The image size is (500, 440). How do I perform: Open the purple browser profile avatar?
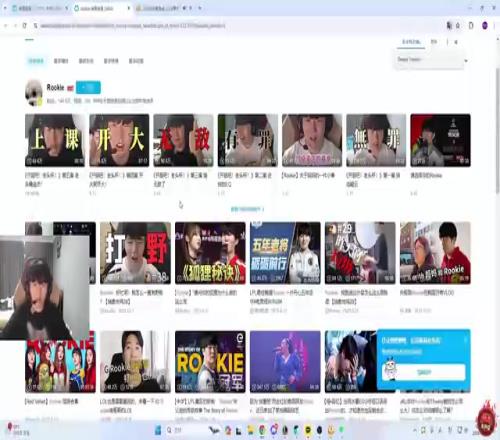pyautogui.click(x=485, y=25)
